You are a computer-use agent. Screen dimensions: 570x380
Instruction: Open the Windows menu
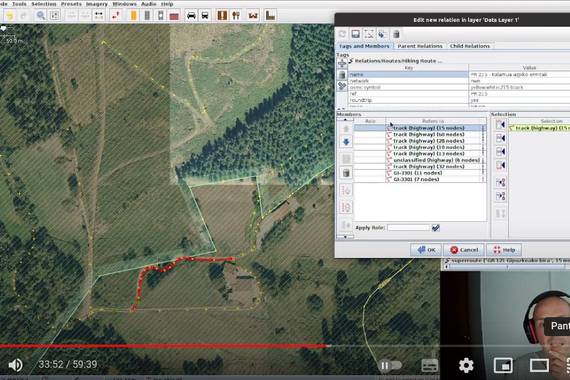124,4
